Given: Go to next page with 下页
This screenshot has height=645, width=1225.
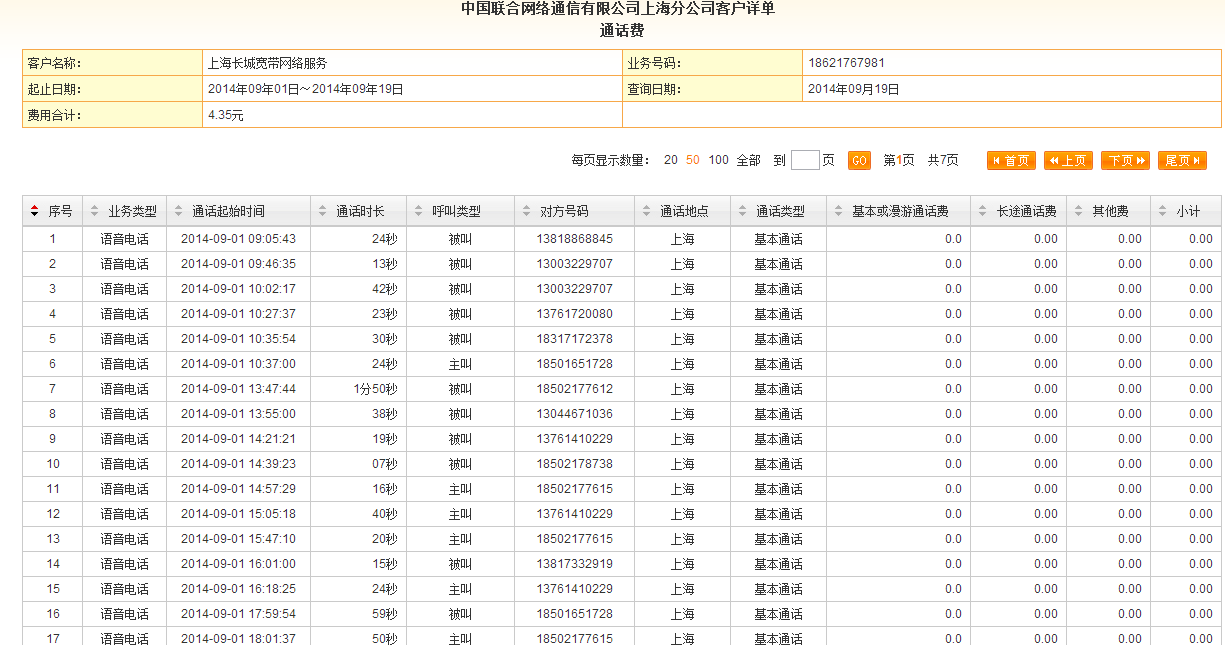Looking at the screenshot, I should pyautogui.click(x=1125, y=161).
